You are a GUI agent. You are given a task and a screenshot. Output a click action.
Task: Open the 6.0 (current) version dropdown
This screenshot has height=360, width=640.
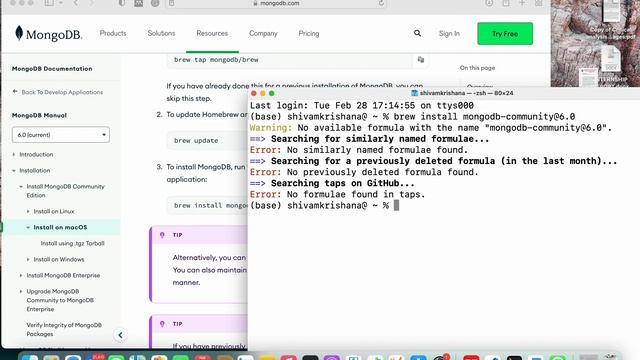[61, 135]
